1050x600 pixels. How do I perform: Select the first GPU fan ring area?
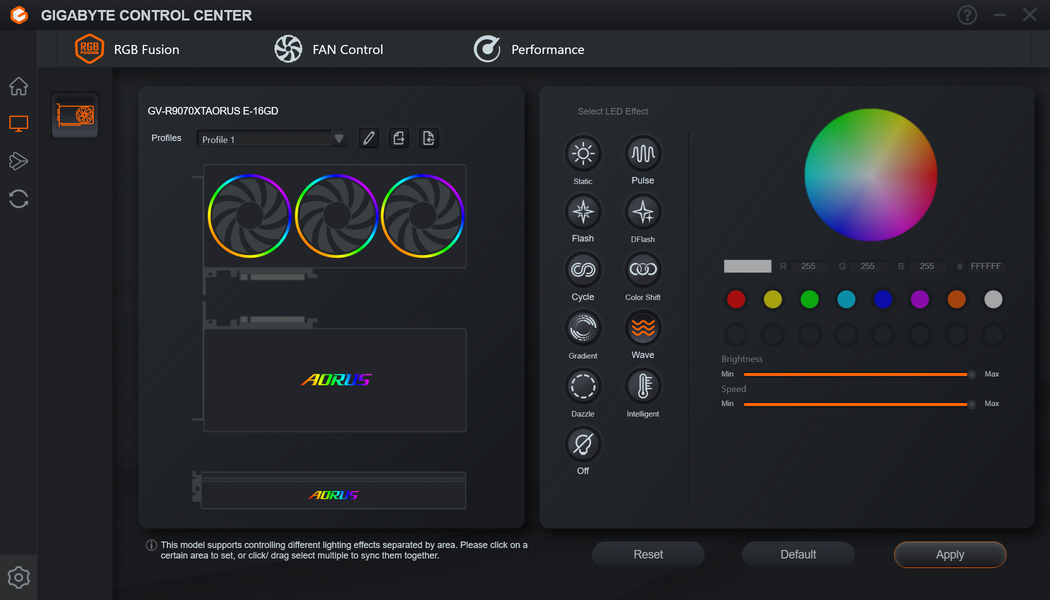(x=249, y=216)
